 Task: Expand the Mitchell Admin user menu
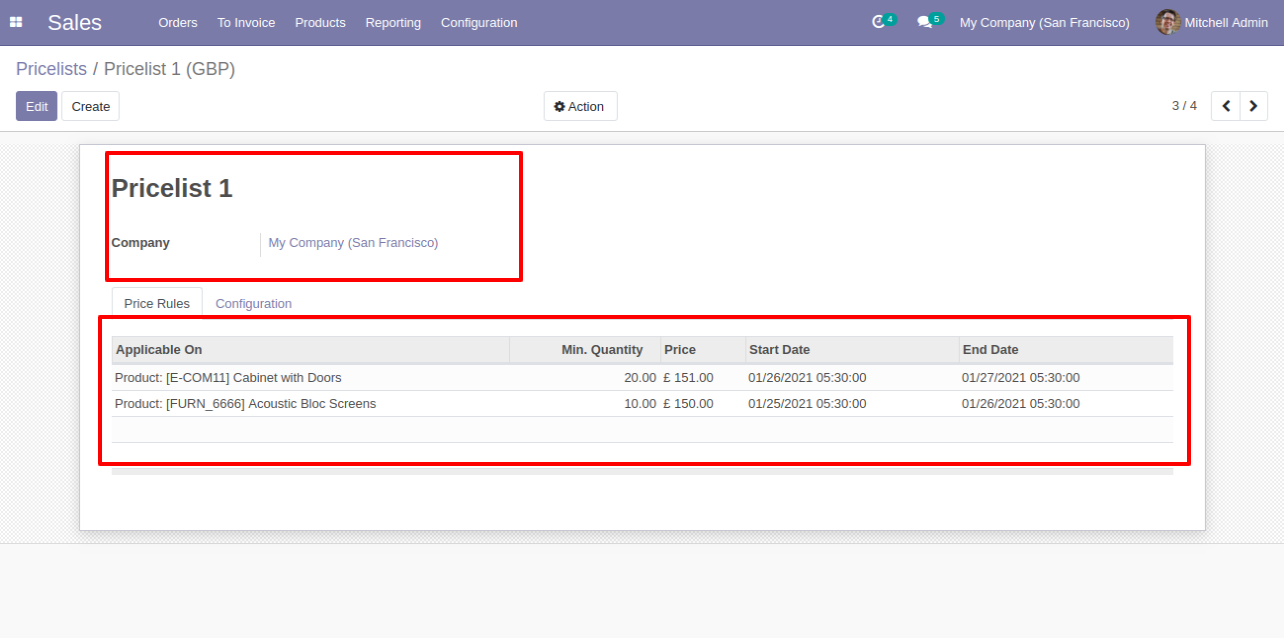click(x=1212, y=22)
